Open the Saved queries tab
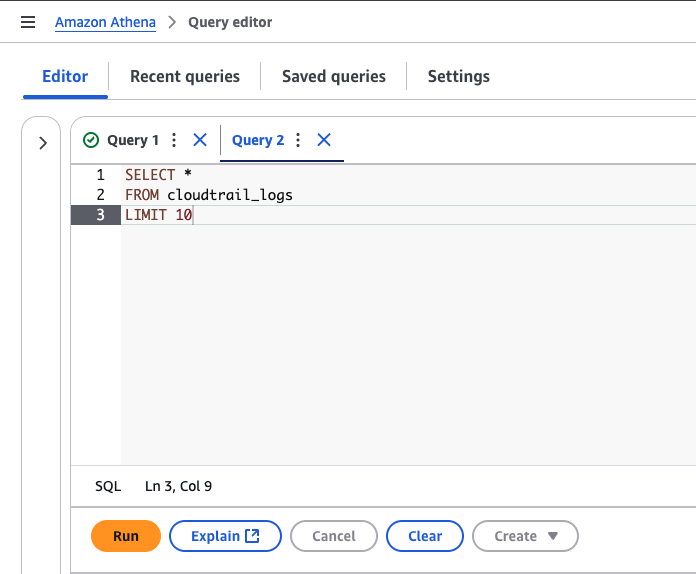The height and width of the screenshot is (574, 696). (334, 76)
